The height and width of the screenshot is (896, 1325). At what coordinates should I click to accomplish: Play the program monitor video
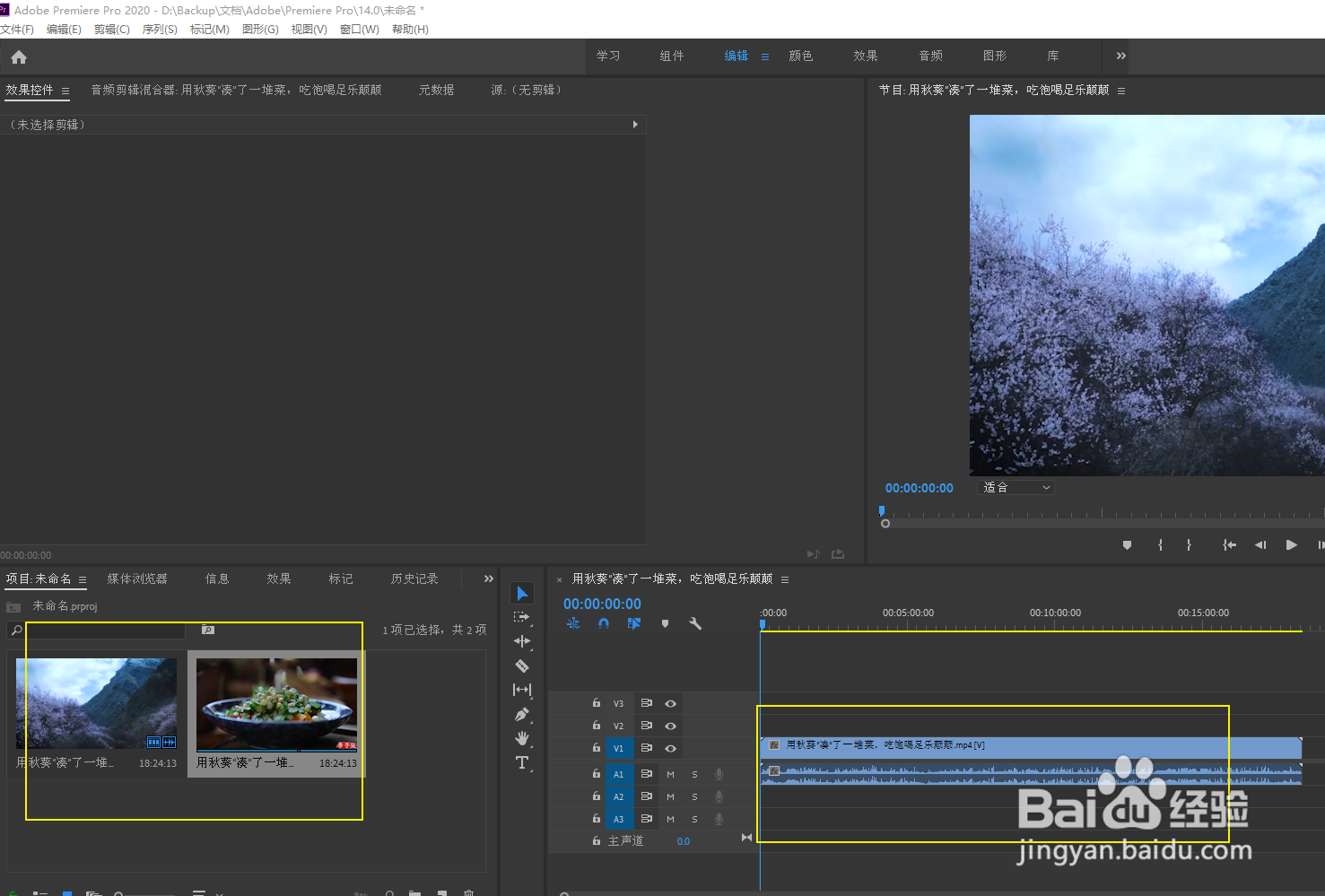coord(1292,544)
